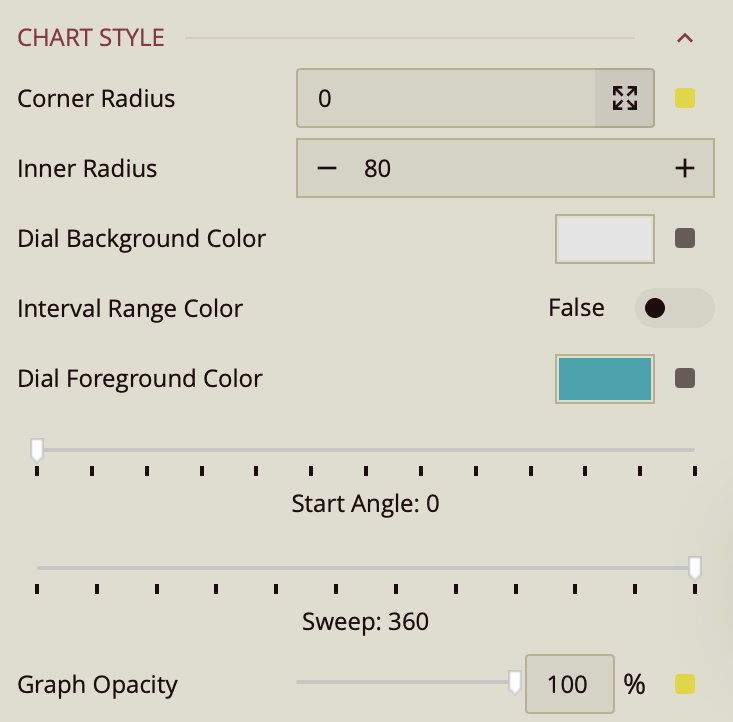Collapse the Chart Style section chevron
The width and height of the screenshot is (733, 722).
coord(685,39)
